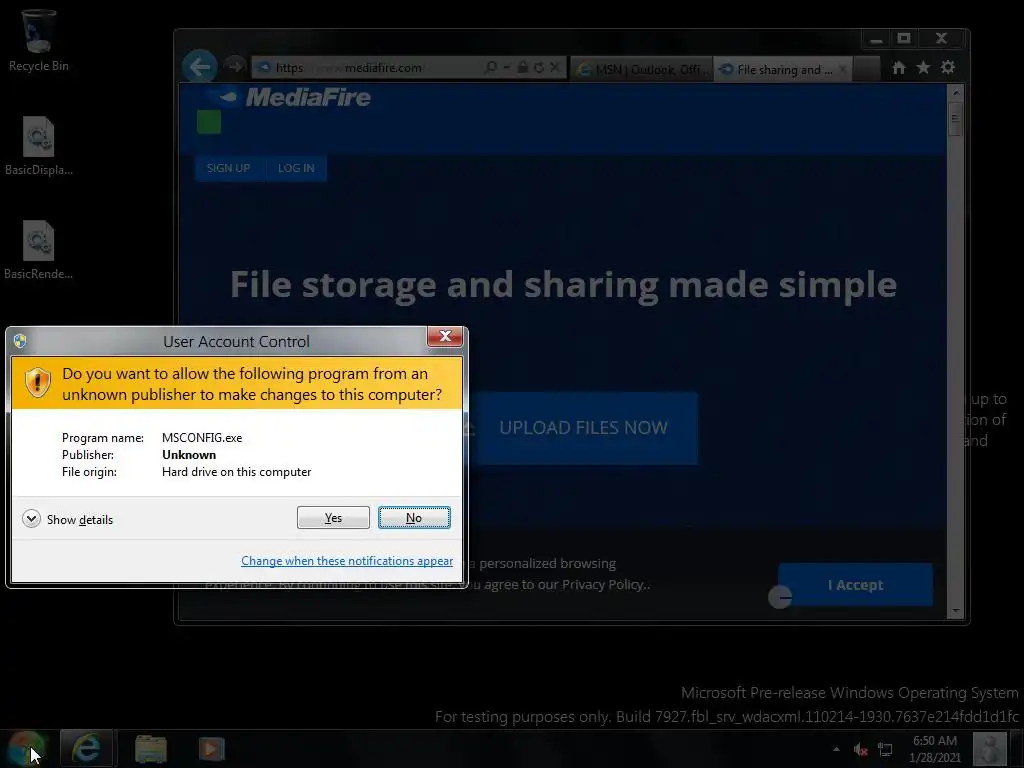Click 'MSCONFIG.exe' program name text
The height and width of the screenshot is (768, 1024).
202,438
